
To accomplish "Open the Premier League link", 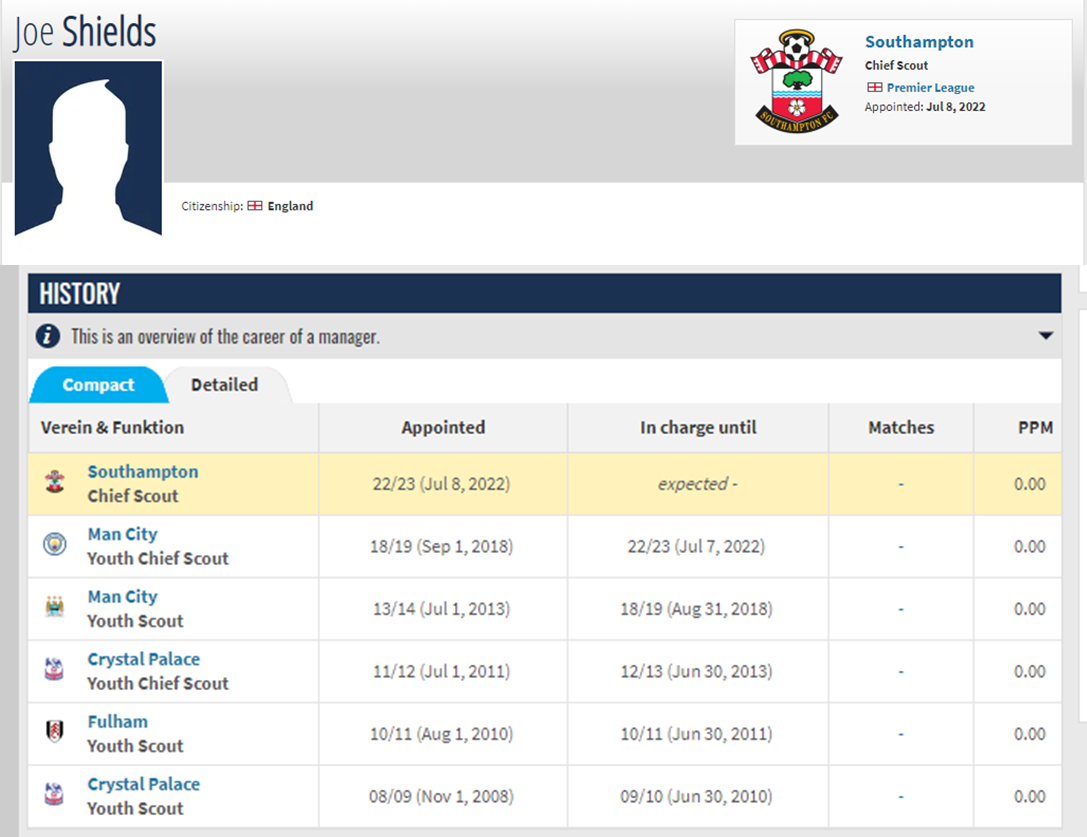I will click(x=930, y=87).
